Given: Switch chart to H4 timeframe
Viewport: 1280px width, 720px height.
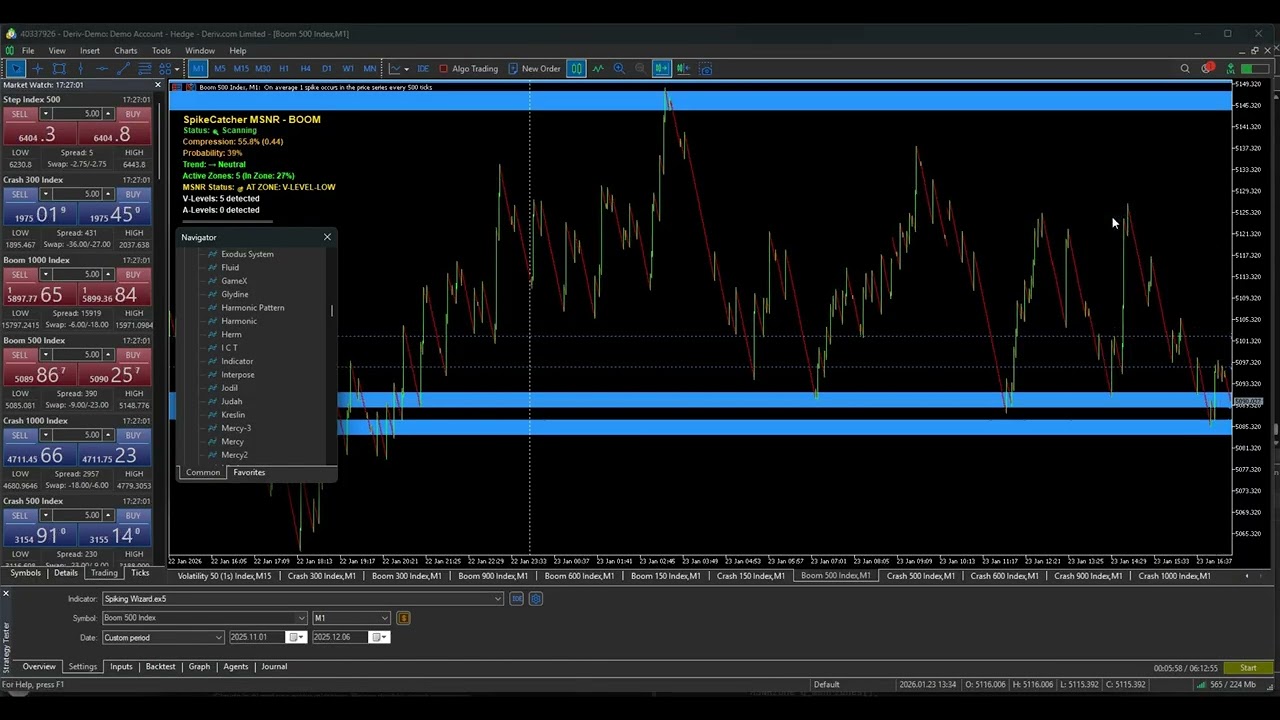Looking at the screenshot, I should (x=305, y=69).
